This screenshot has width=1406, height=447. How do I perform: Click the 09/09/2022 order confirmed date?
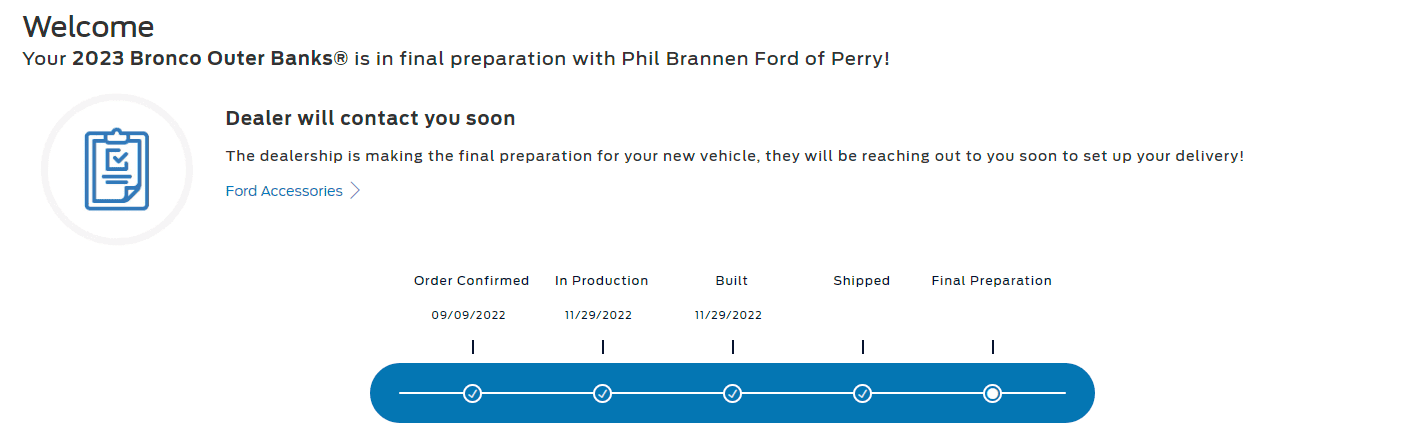(x=469, y=315)
